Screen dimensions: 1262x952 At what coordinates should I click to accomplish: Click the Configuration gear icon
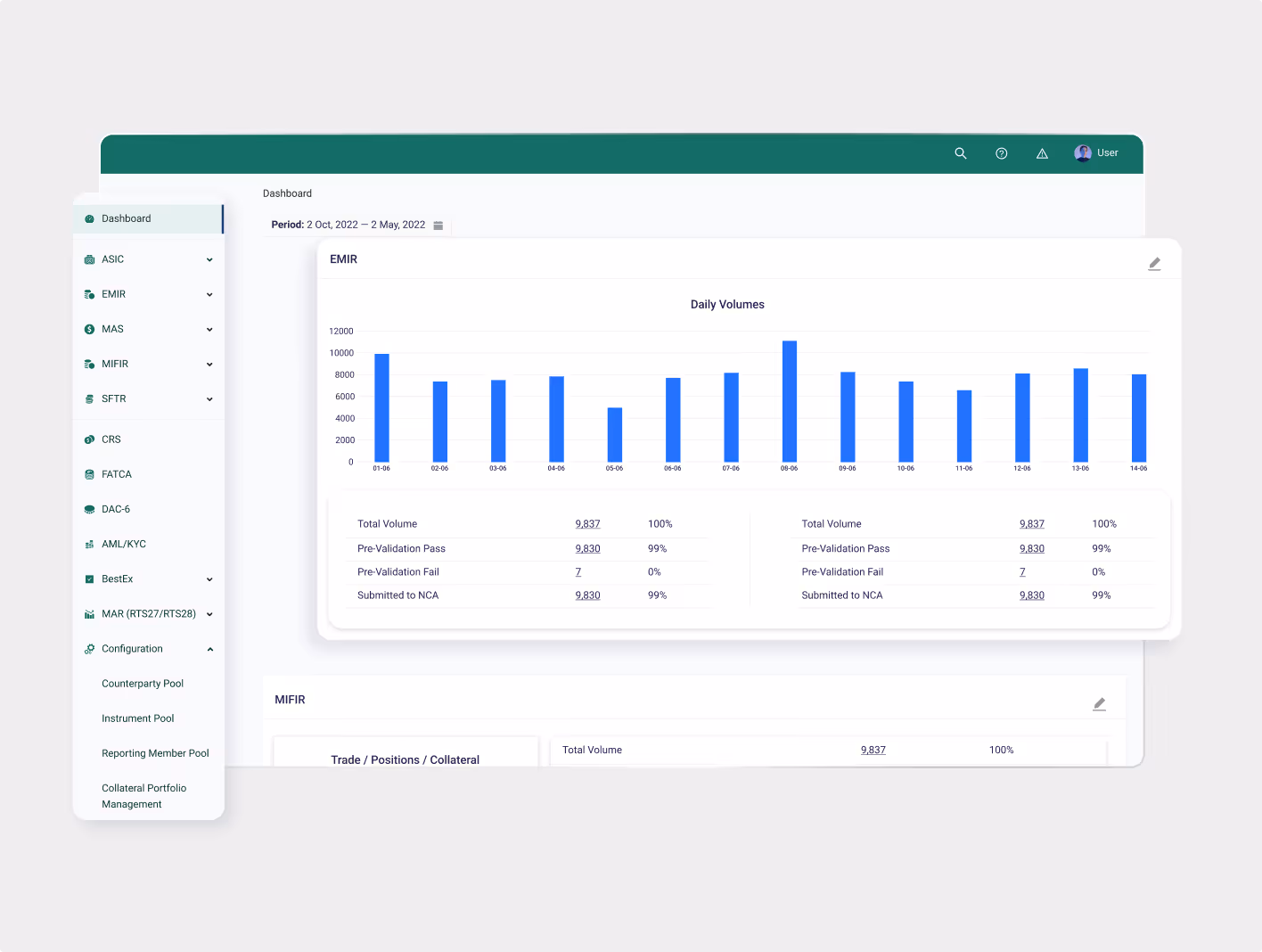pyautogui.click(x=89, y=649)
